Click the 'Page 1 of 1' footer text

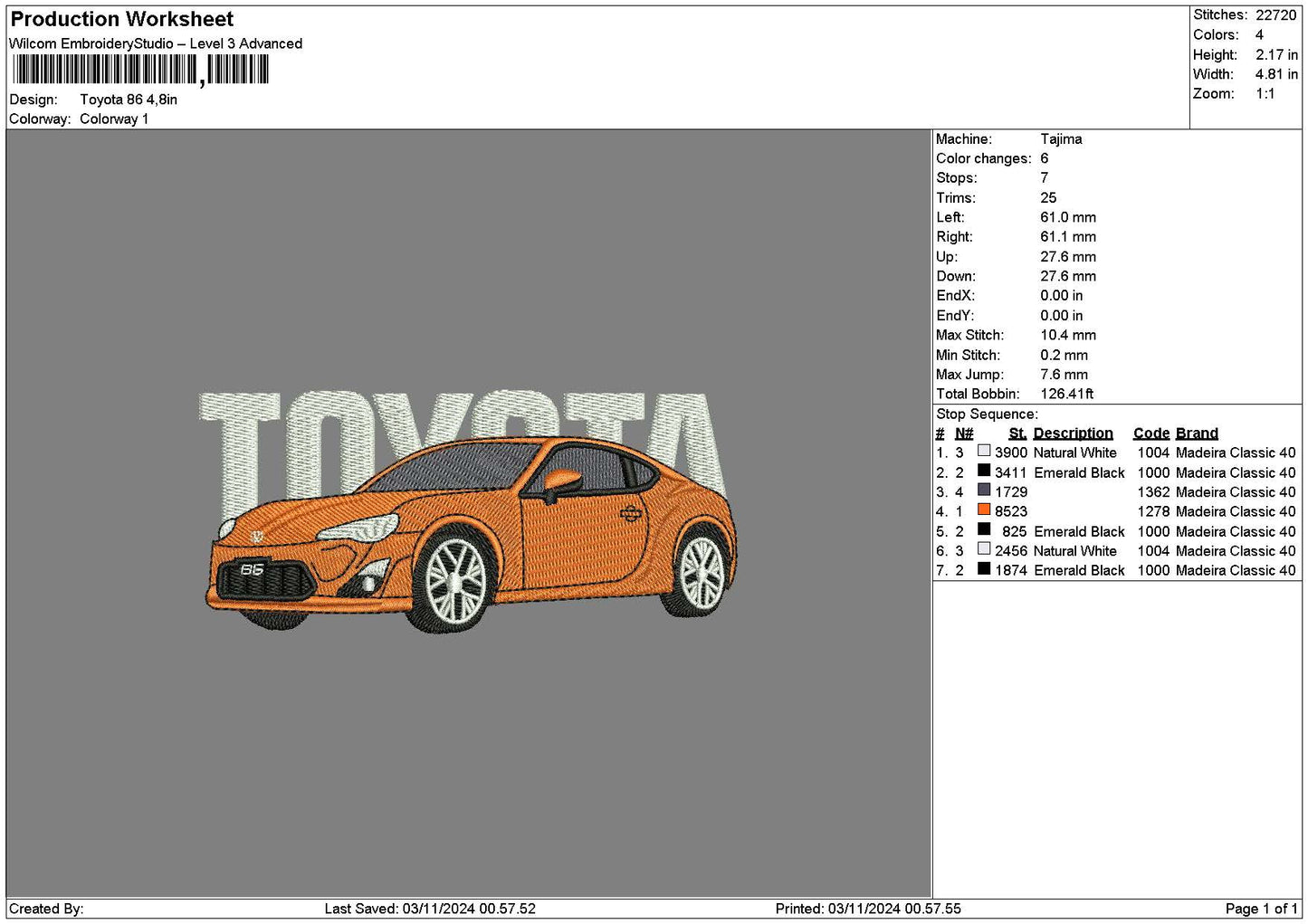coord(1262,909)
